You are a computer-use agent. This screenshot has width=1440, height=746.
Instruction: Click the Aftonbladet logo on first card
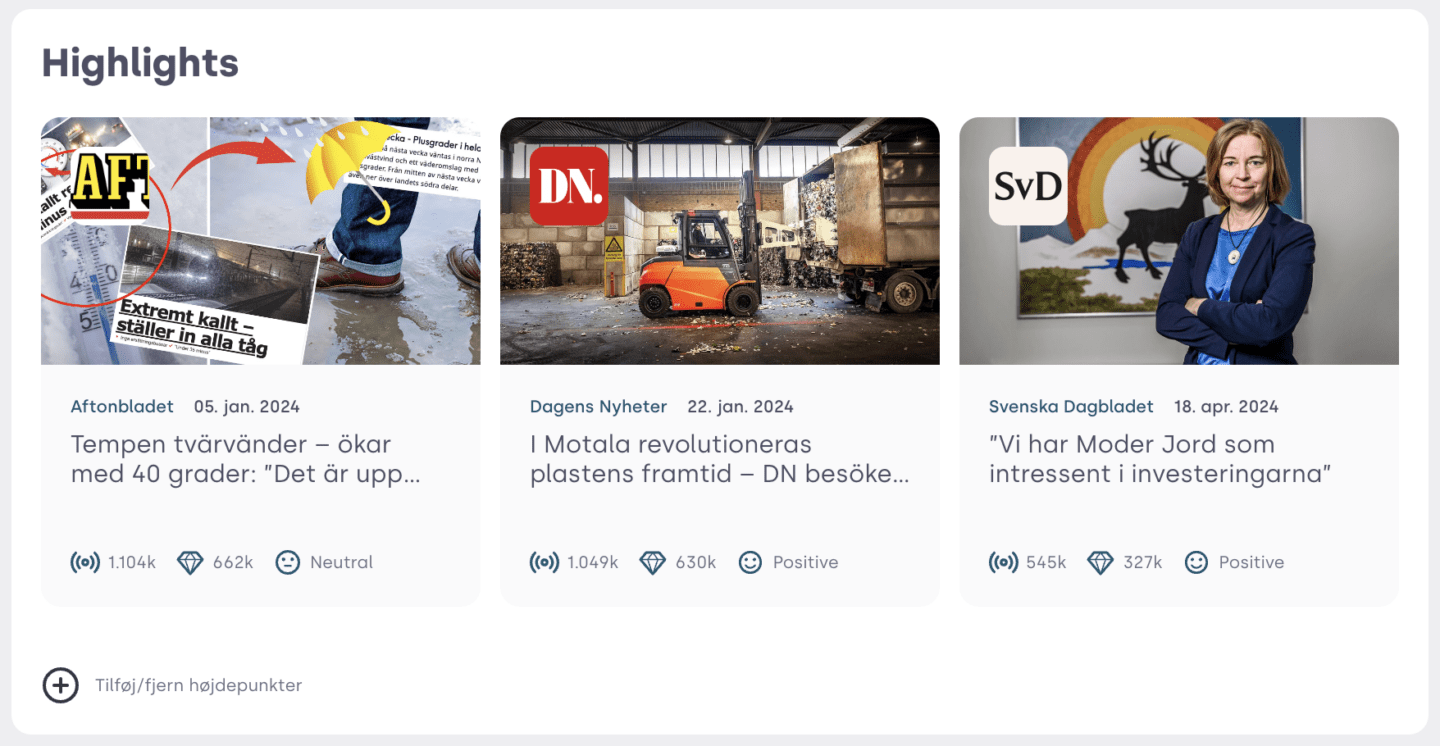[110, 186]
